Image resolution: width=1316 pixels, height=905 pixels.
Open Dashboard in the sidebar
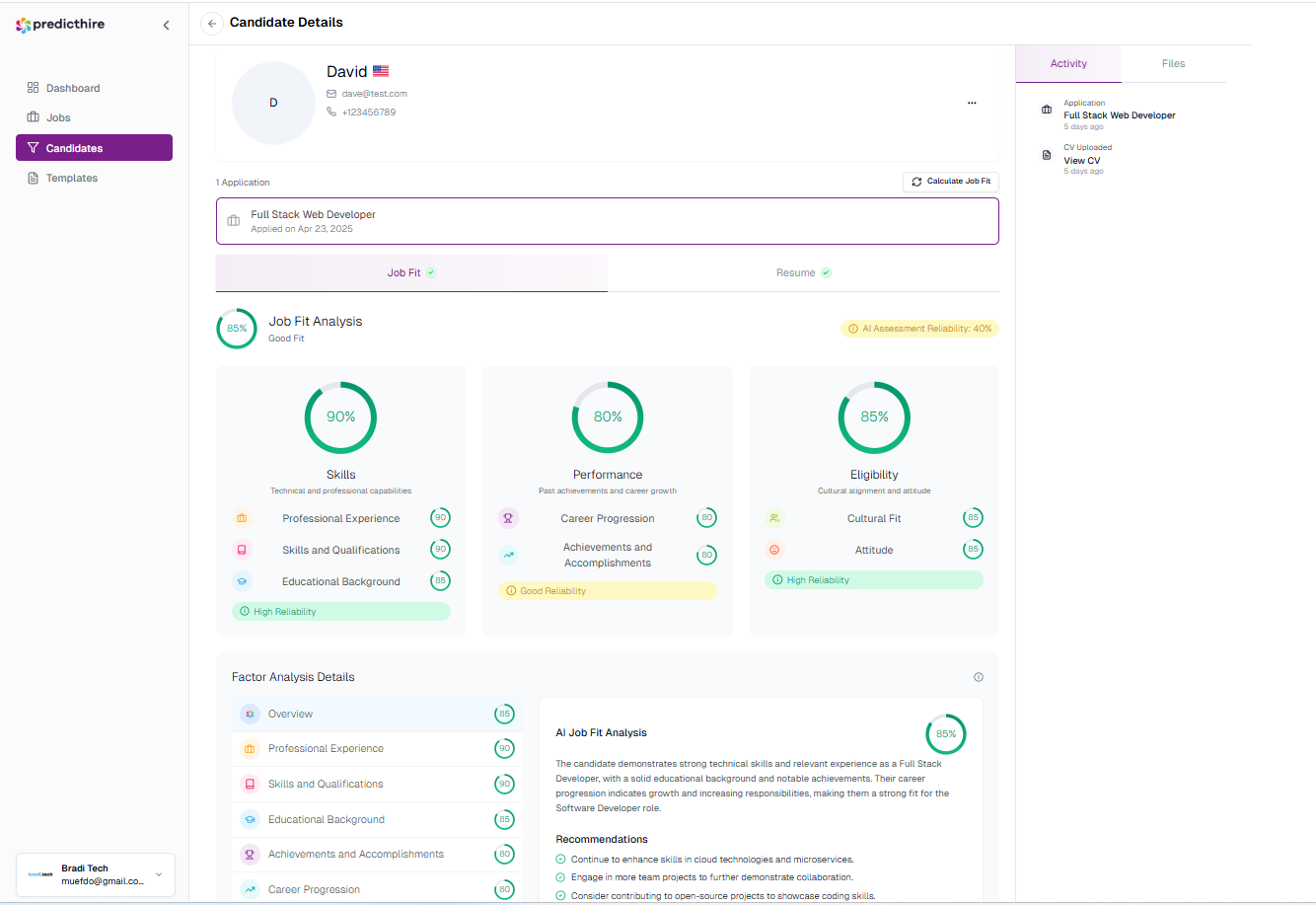point(72,88)
